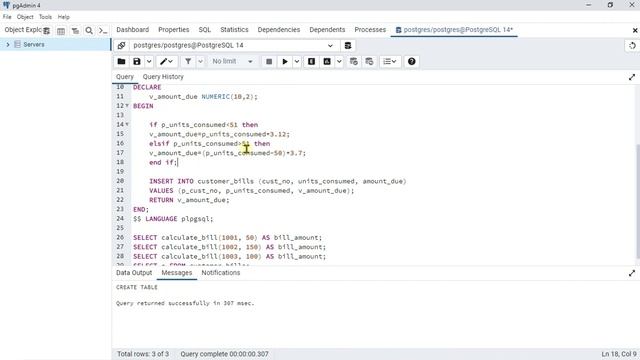Click the 'Query returned successfully' message text

(x=185, y=303)
